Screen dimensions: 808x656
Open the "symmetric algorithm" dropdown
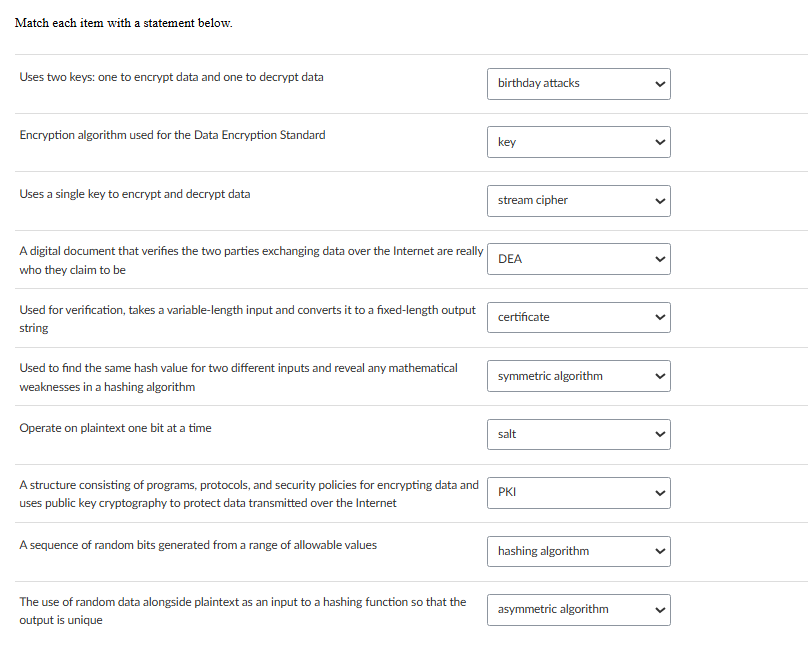click(x=578, y=376)
